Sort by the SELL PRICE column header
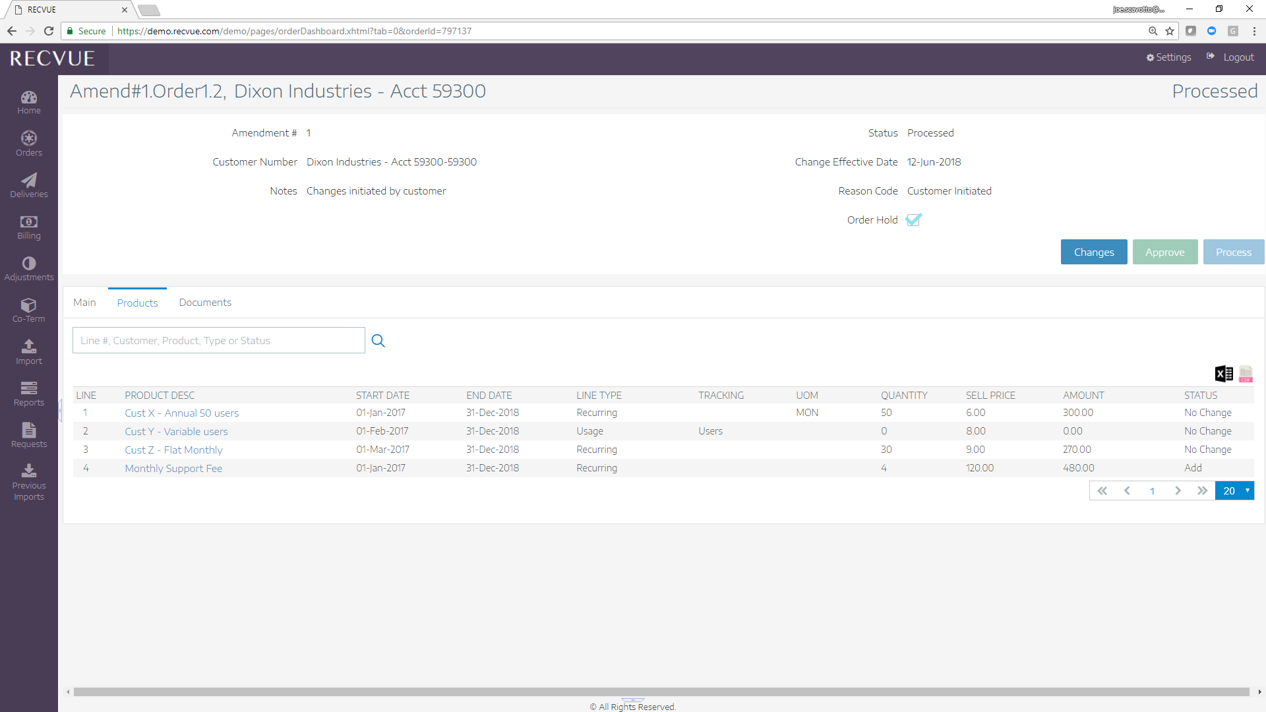This screenshot has height=712, width=1266. (x=991, y=395)
